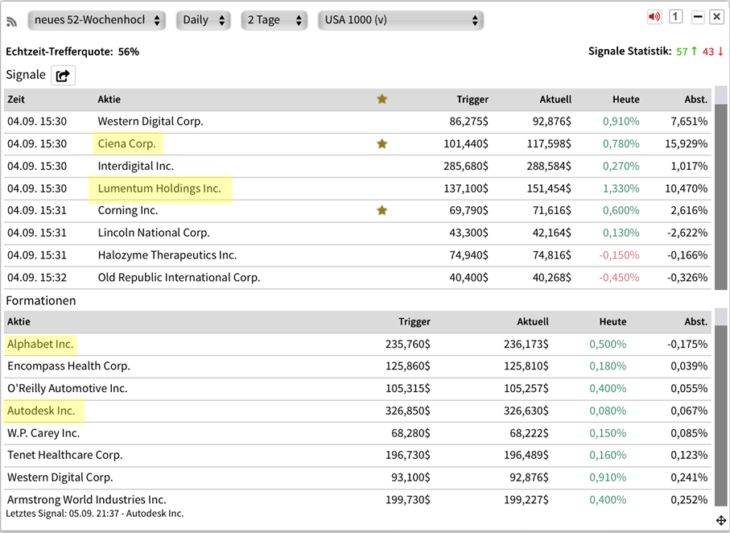This screenshot has height=533, width=730.
Task: Select Ciena Corp. signal row
Action: (358, 144)
